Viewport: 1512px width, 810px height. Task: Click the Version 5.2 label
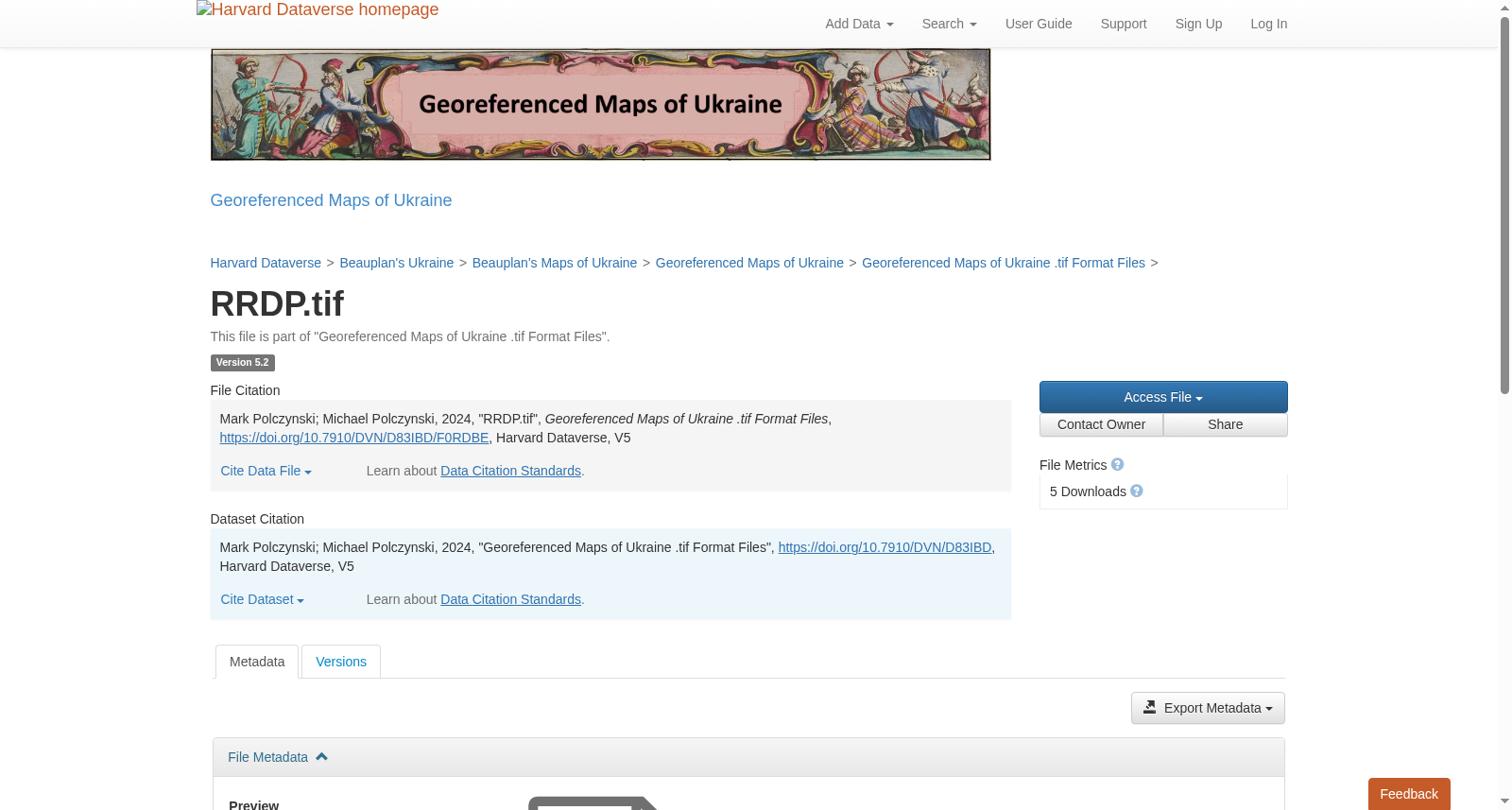pyautogui.click(x=242, y=363)
